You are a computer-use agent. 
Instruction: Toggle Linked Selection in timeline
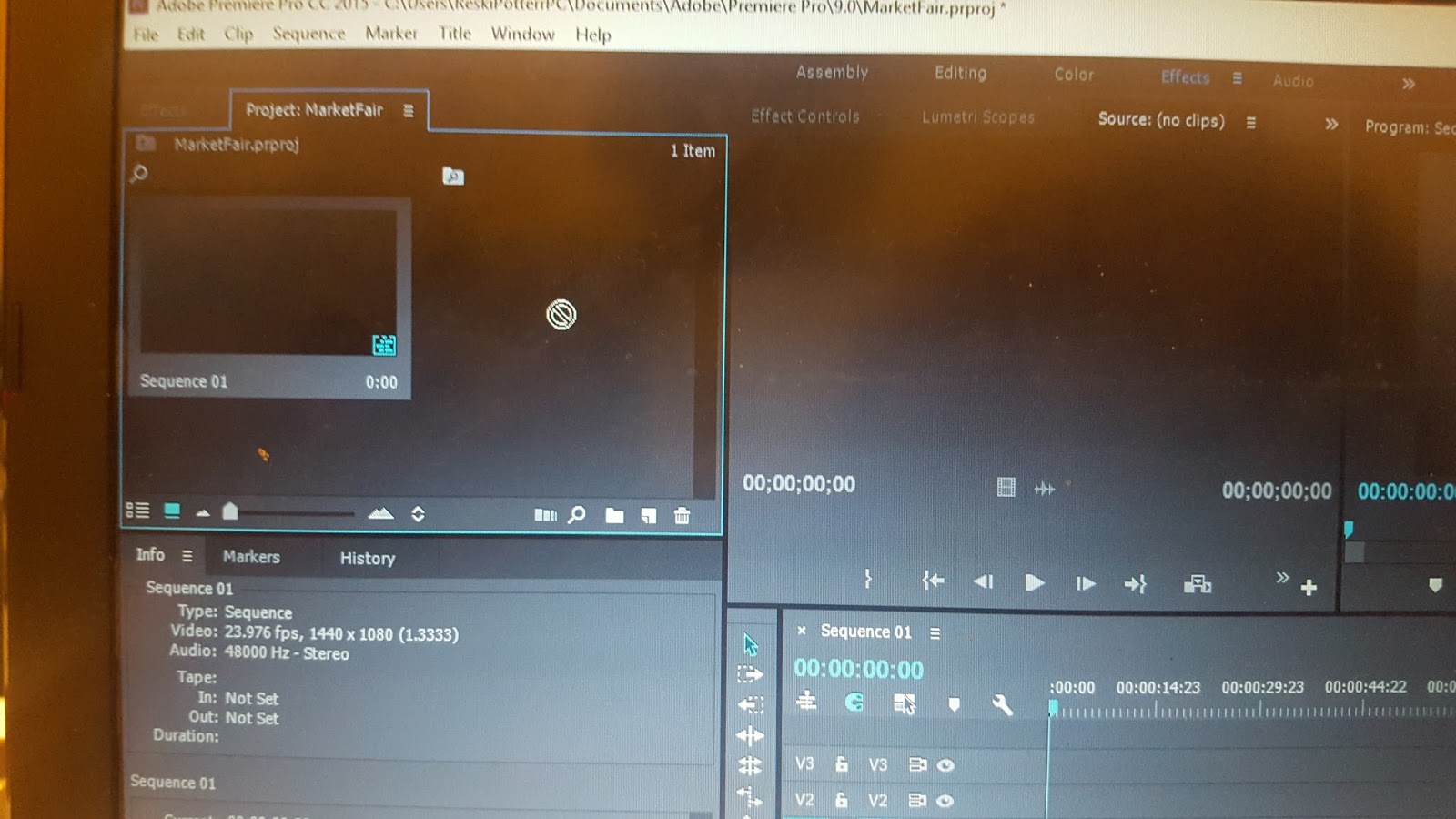click(x=904, y=704)
